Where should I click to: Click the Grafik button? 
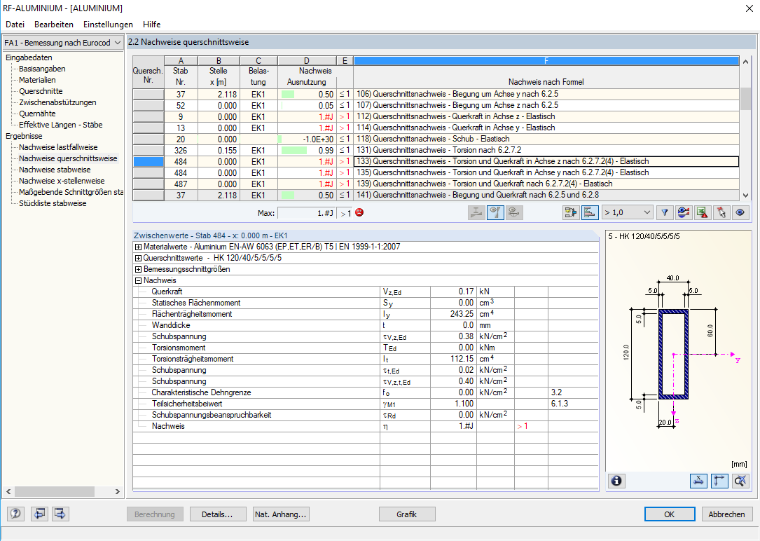(x=407, y=514)
